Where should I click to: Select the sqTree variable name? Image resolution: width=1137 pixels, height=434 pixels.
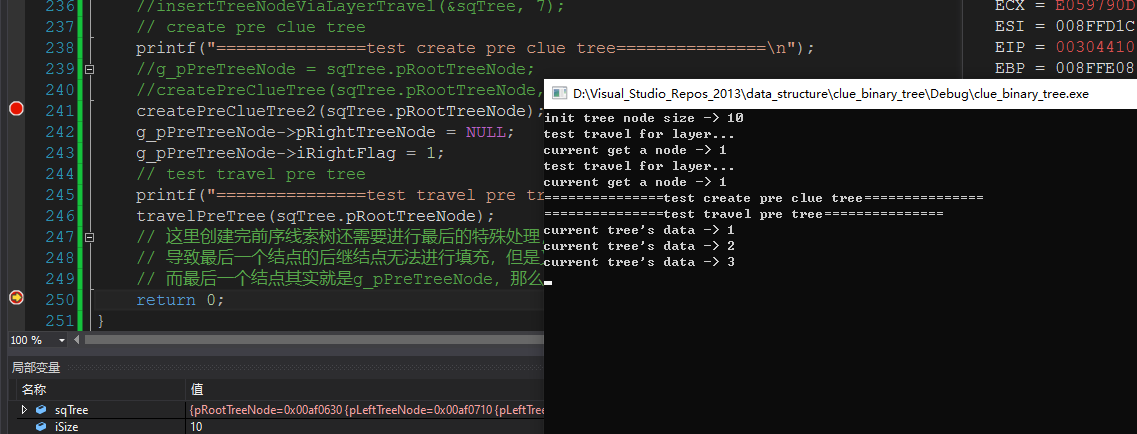72,410
